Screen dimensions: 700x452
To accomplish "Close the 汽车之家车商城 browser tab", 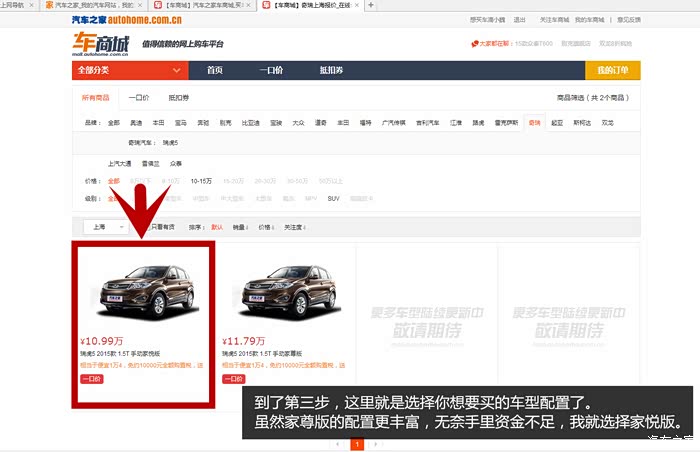I will point(248,5).
